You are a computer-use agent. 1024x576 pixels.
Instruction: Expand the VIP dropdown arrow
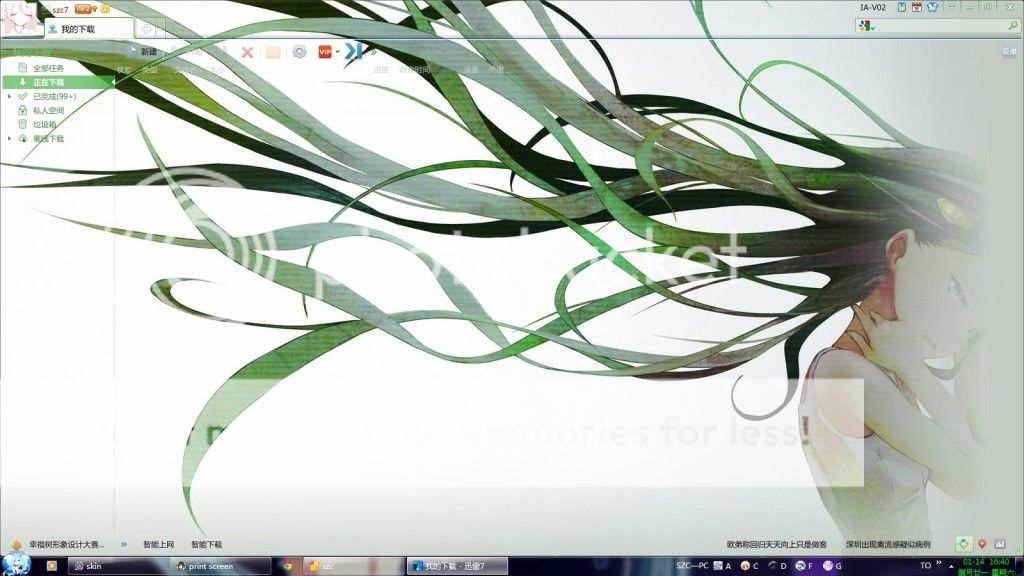click(x=338, y=52)
